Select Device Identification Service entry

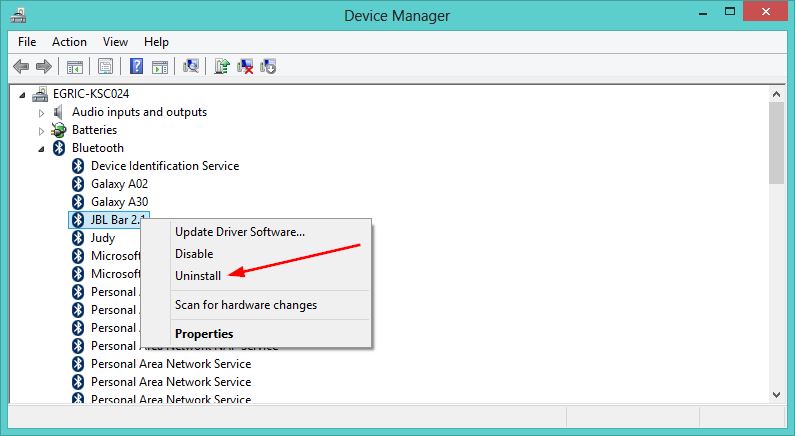164,166
